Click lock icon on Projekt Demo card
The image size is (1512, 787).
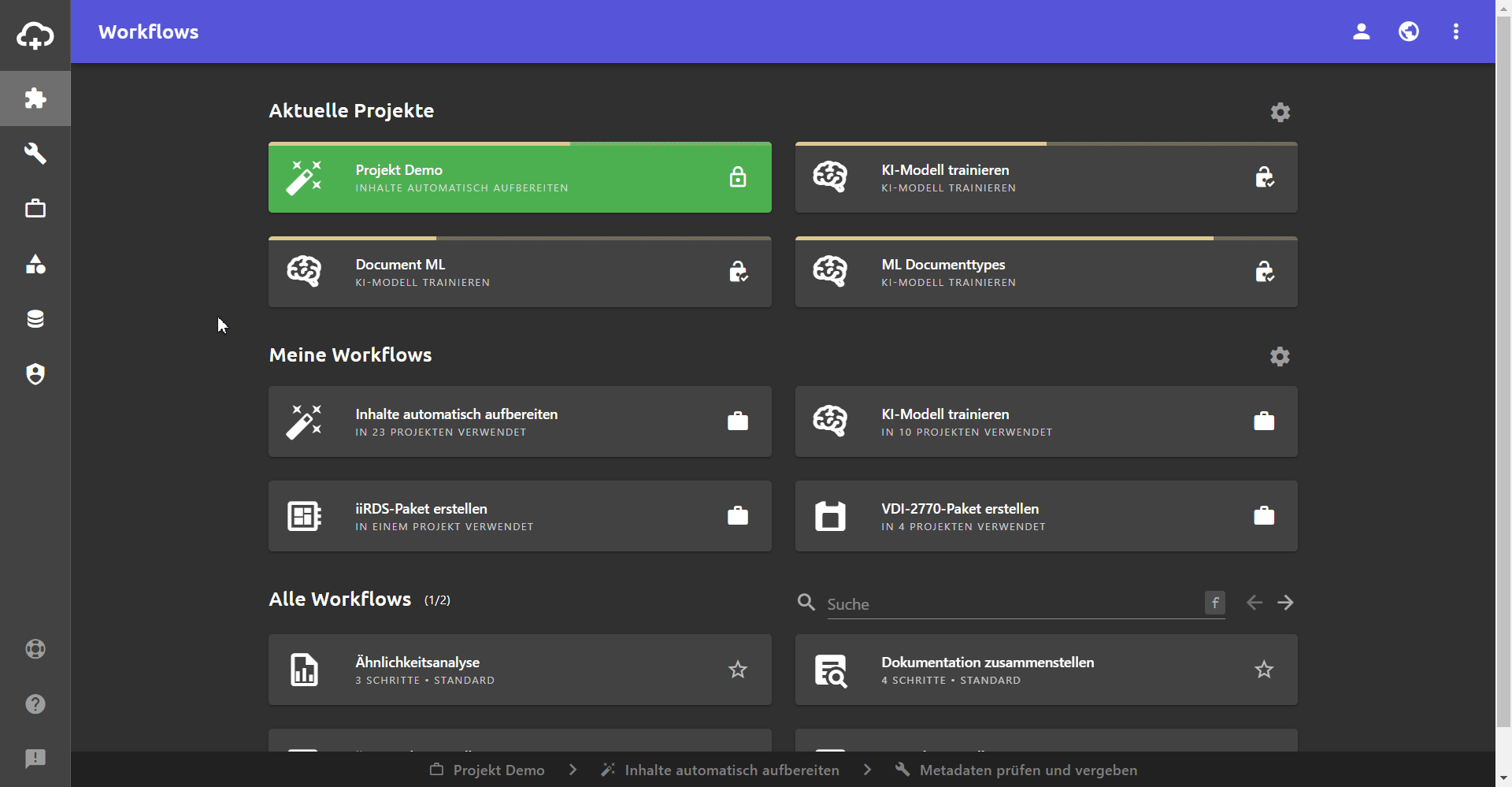tap(738, 177)
